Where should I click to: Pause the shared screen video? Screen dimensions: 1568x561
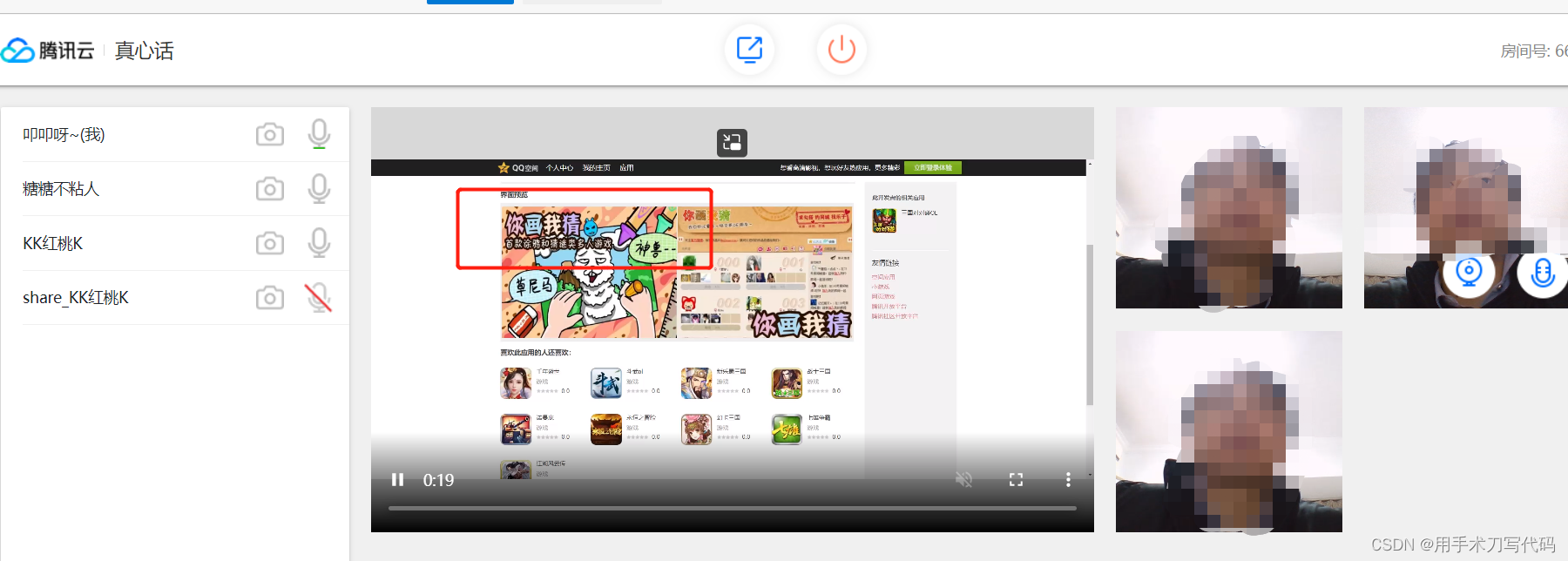(x=397, y=479)
